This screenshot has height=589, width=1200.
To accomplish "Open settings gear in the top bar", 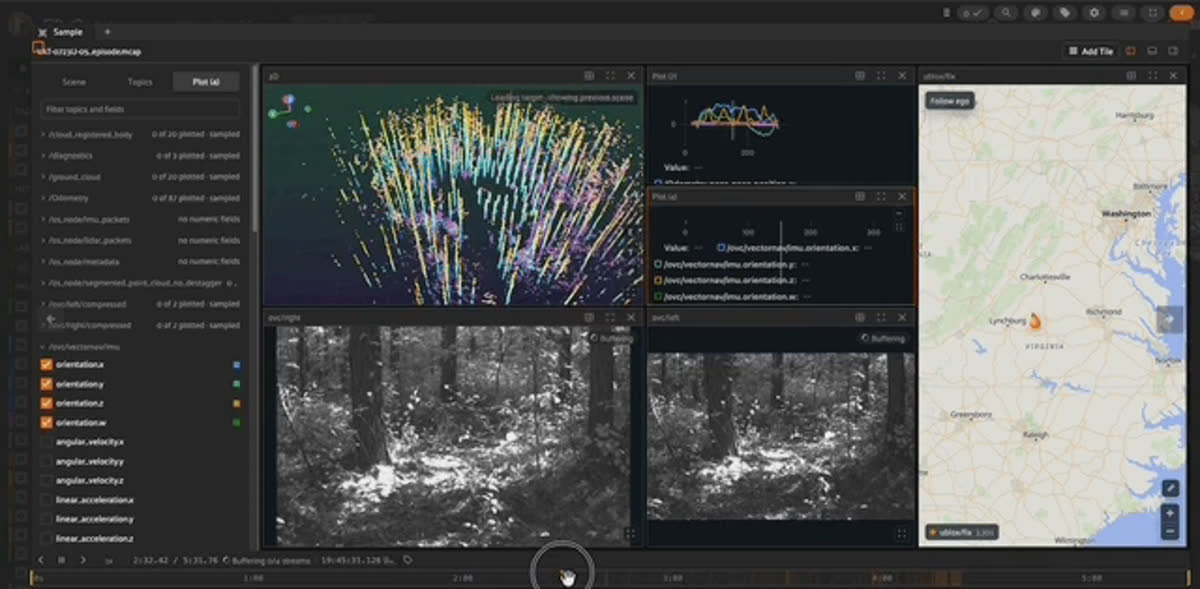I will 1095,13.
